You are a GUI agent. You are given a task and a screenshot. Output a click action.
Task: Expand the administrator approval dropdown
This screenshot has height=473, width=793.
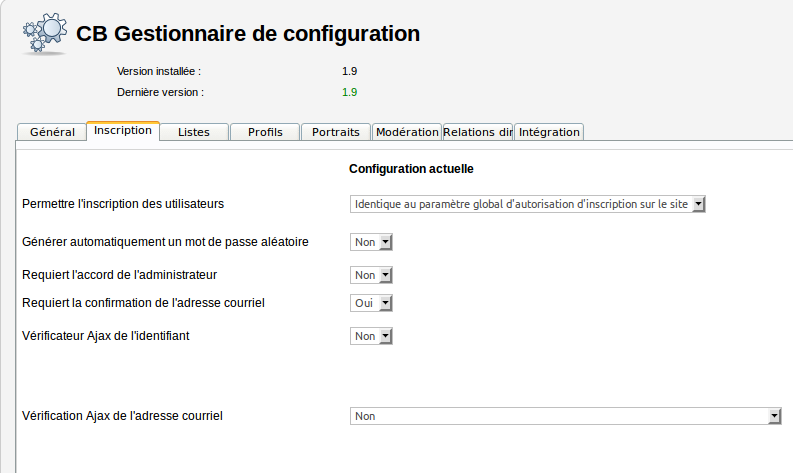(372, 275)
